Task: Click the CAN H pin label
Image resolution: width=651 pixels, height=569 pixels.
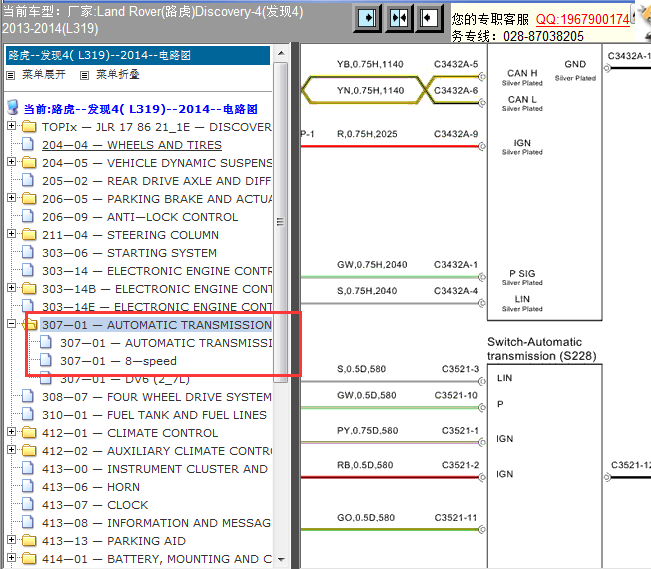Action: 522,73
